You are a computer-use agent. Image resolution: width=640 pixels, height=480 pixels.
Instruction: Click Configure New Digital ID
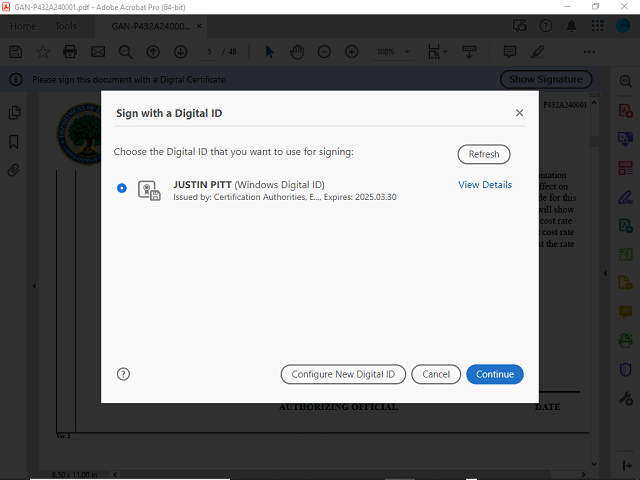point(343,374)
